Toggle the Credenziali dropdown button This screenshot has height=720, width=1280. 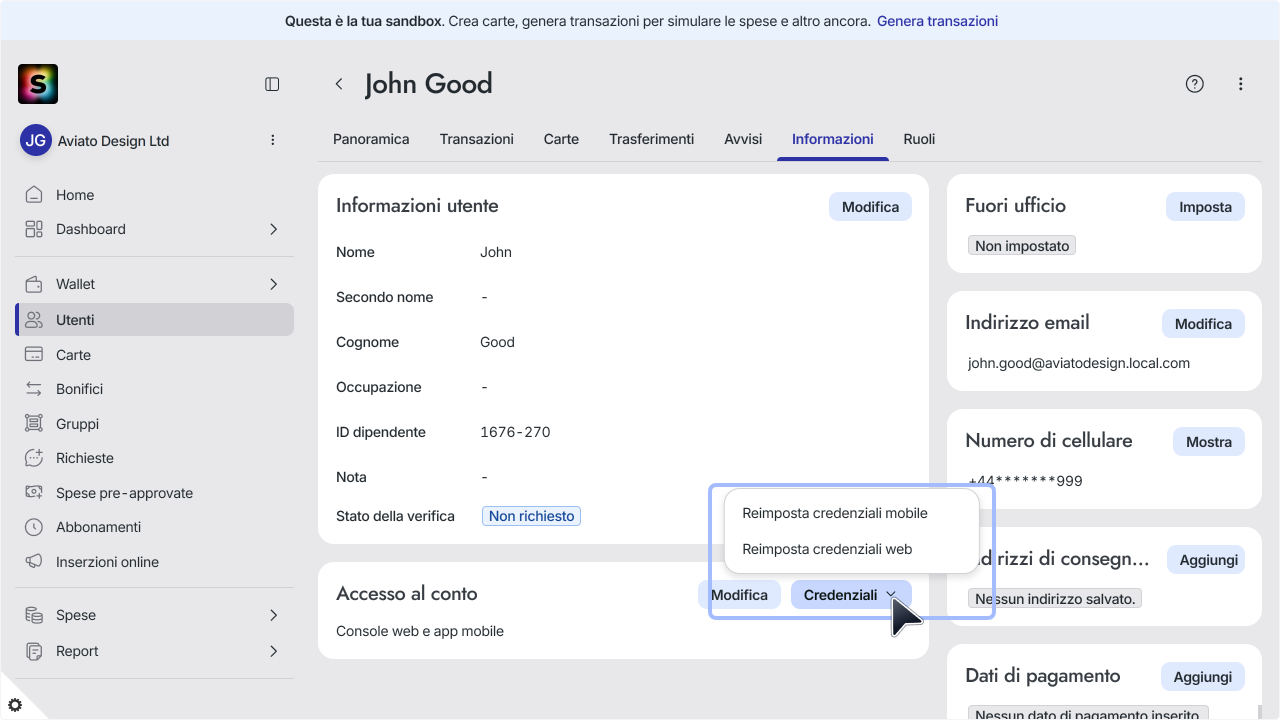click(851, 594)
